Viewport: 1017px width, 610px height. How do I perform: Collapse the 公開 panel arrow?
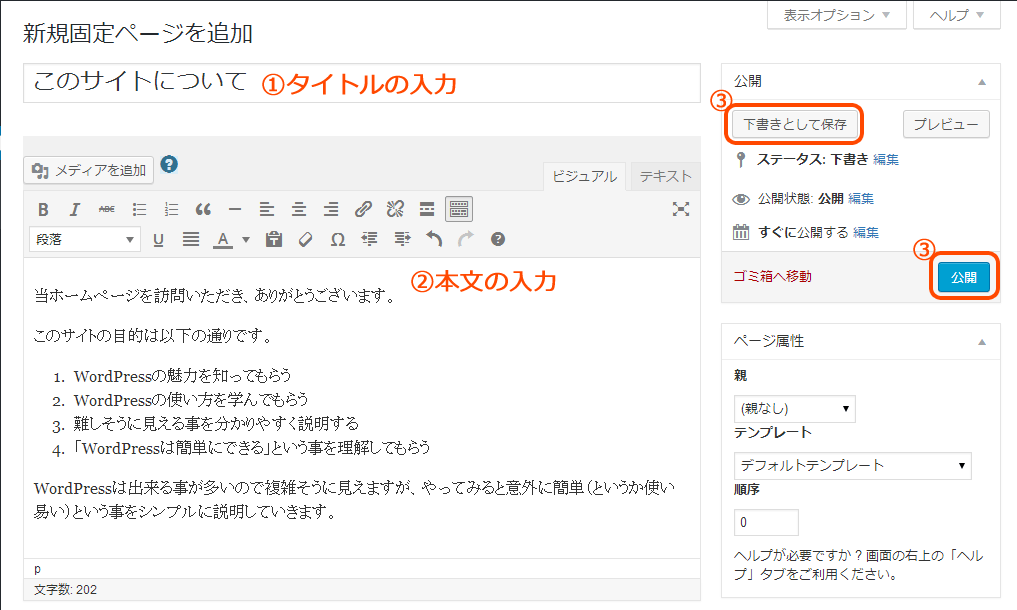coord(982,82)
